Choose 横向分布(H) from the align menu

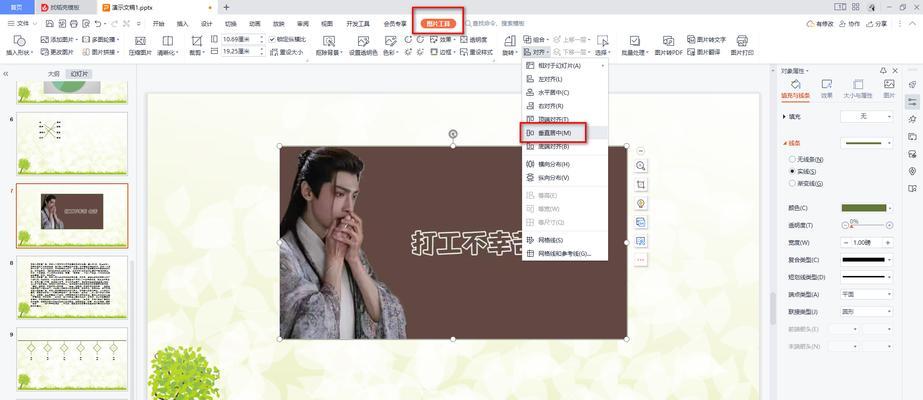(x=565, y=164)
